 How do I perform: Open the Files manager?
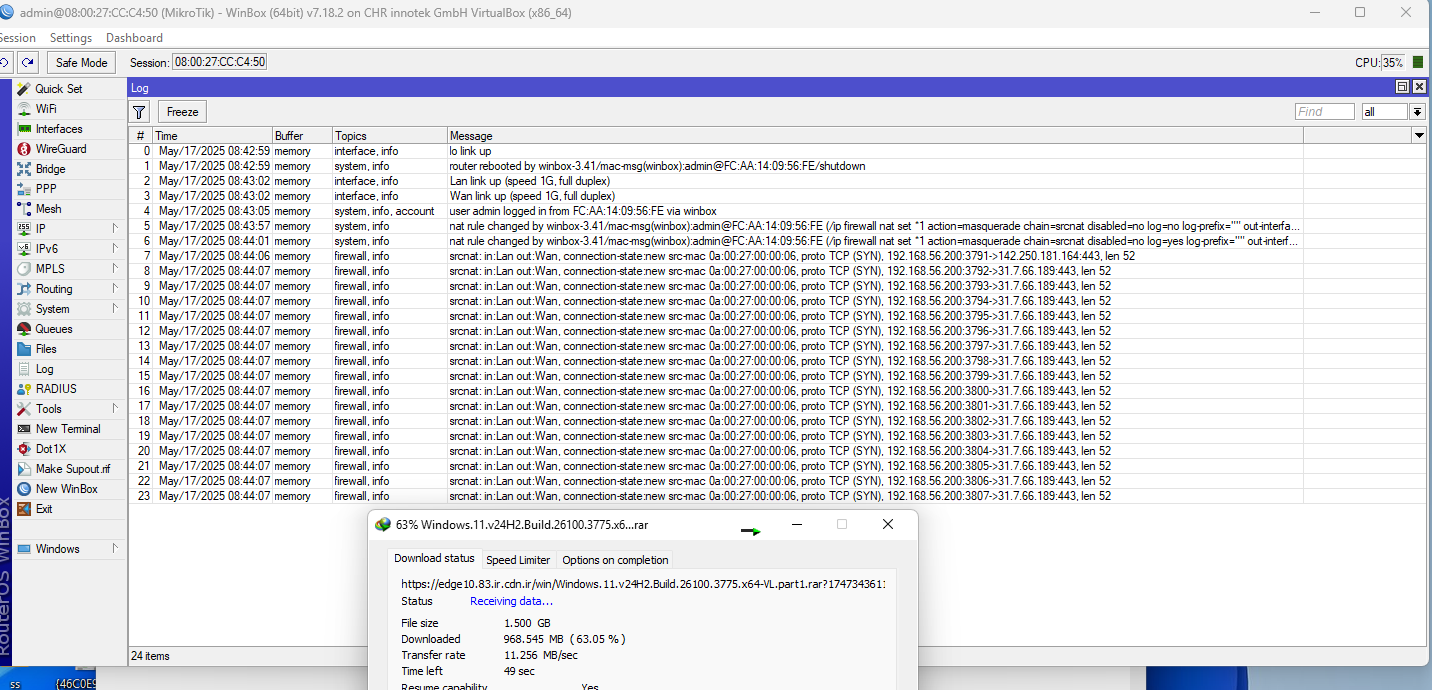pos(46,349)
